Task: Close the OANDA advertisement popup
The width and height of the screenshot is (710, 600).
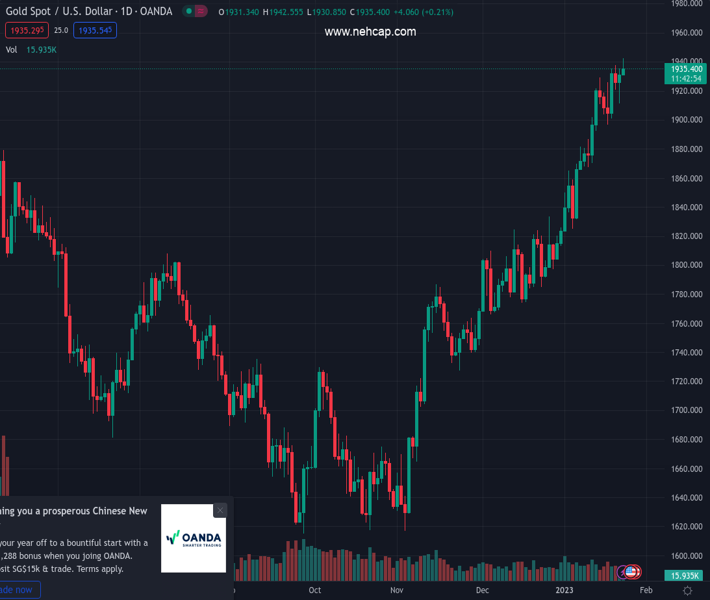Action: tap(220, 510)
